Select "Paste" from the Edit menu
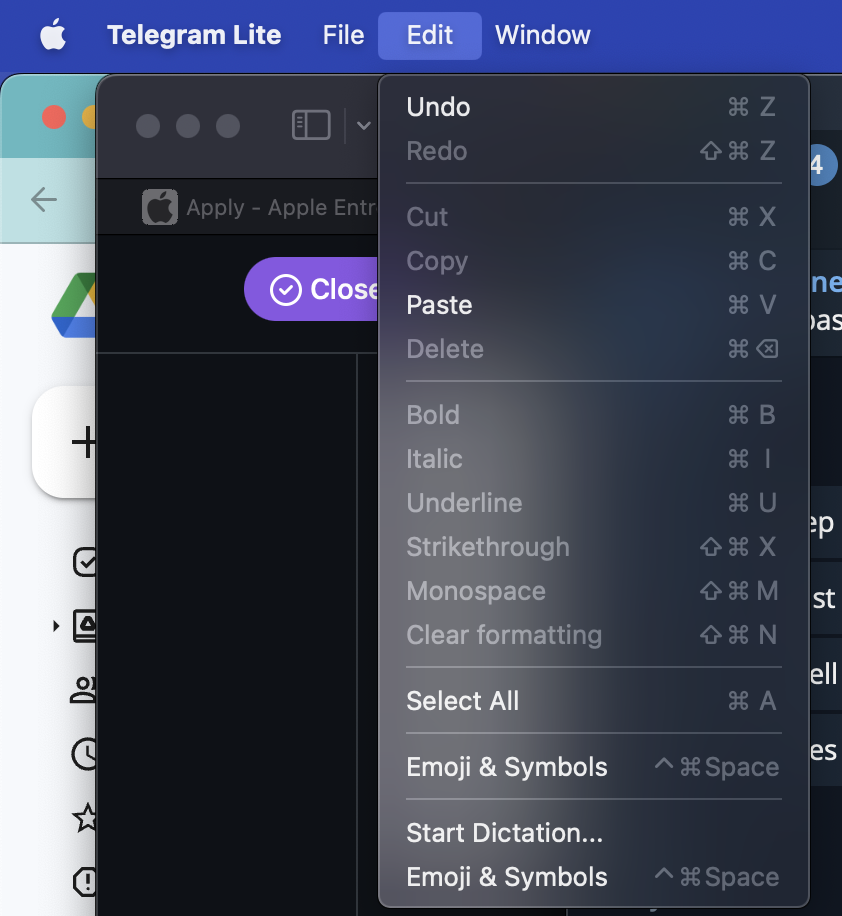842x916 pixels. point(439,305)
